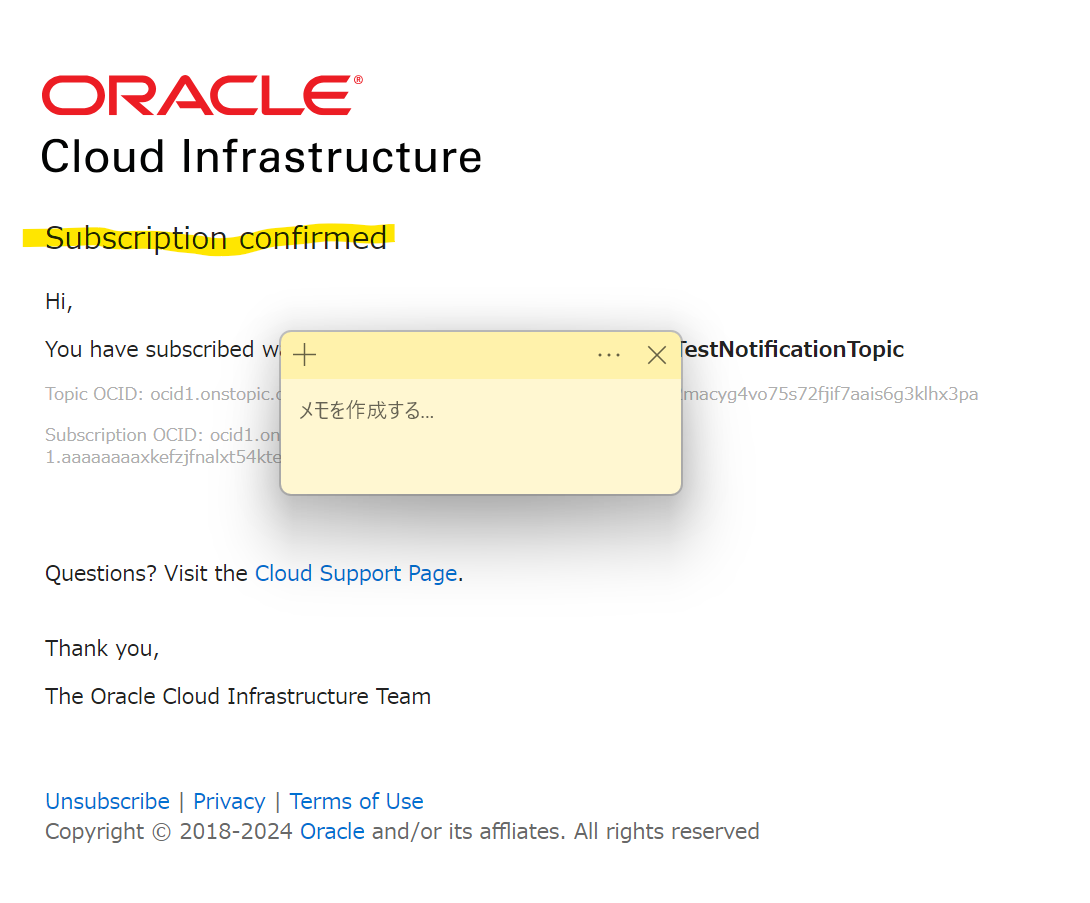Image resolution: width=1090 pixels, height=903 pixels.
Task: Click the plus icon on the sticky note
Action: click(304, 355)
